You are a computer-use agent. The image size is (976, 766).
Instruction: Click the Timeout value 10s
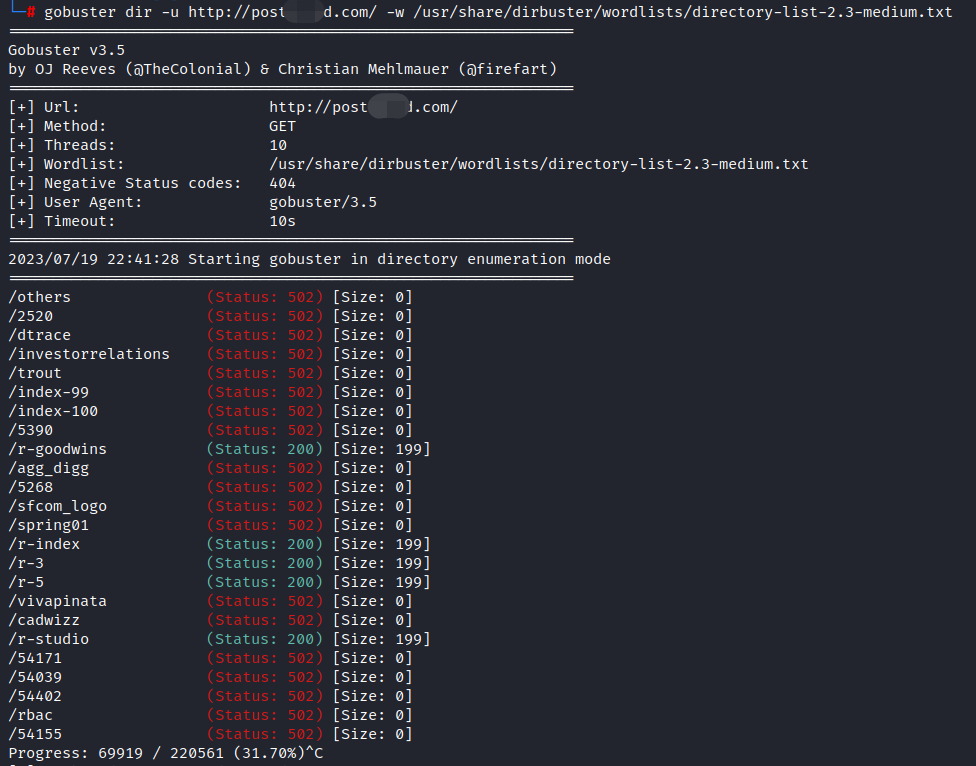click(x=283, y=221)
